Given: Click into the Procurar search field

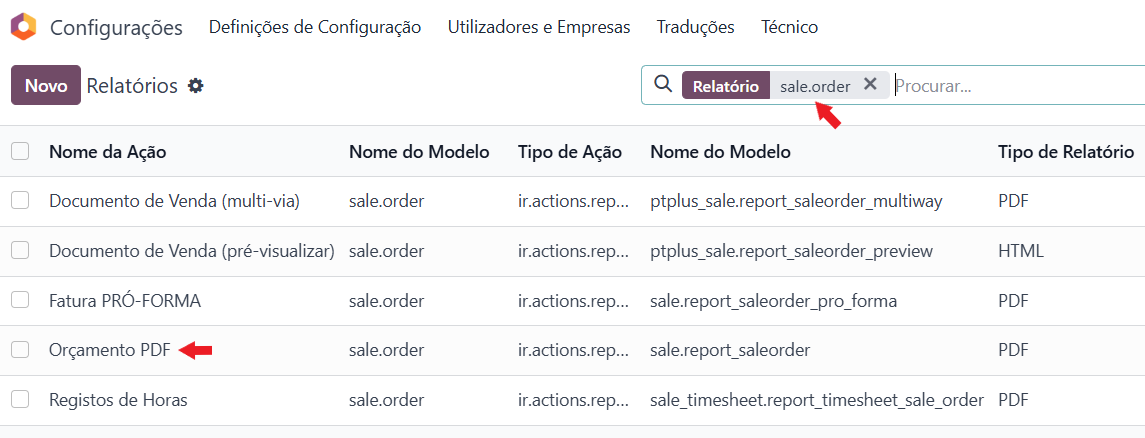Looking at the screenshot, I should click(x=1015, y=86).
